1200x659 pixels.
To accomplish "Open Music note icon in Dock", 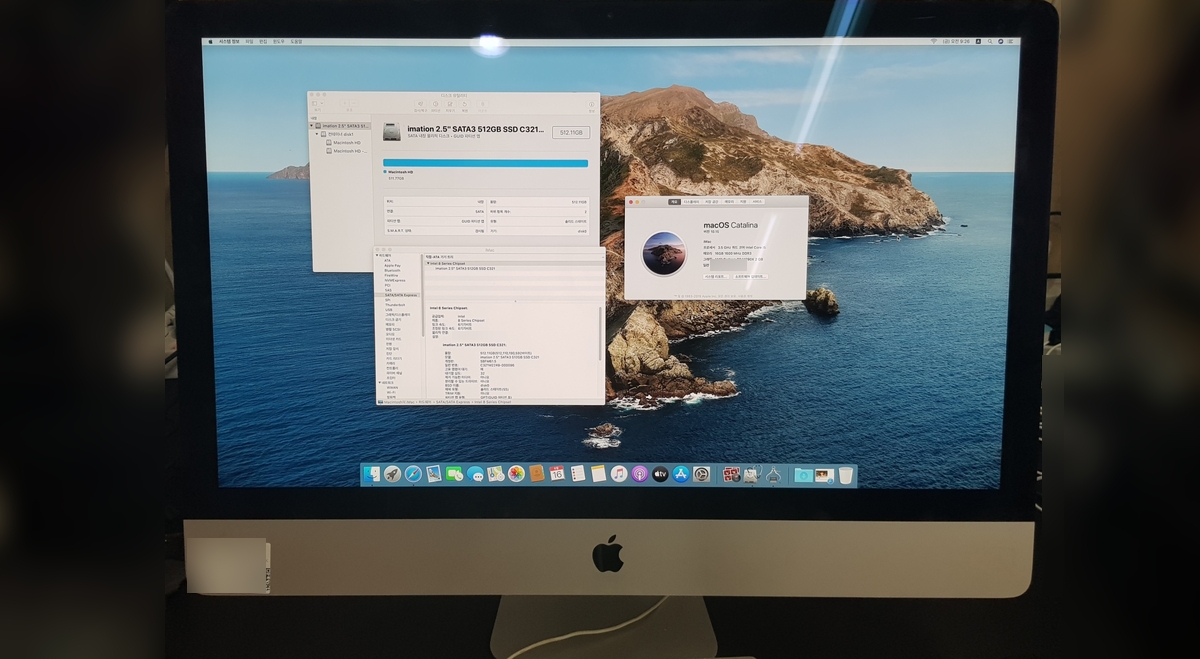I will 619,474.
